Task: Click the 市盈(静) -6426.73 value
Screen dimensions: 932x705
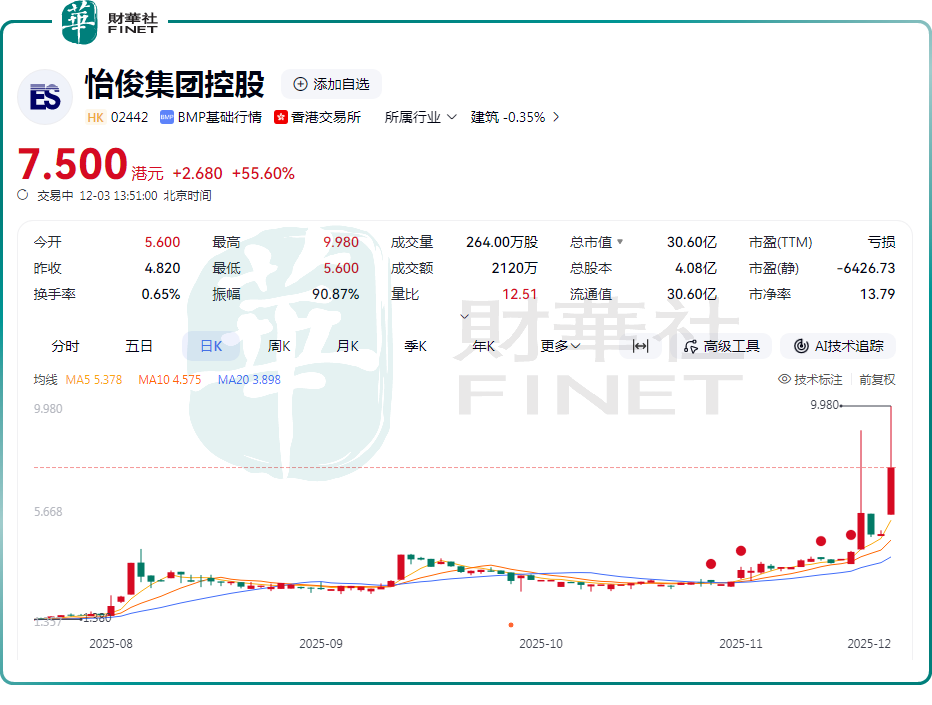Action: (x=865, y=268)
